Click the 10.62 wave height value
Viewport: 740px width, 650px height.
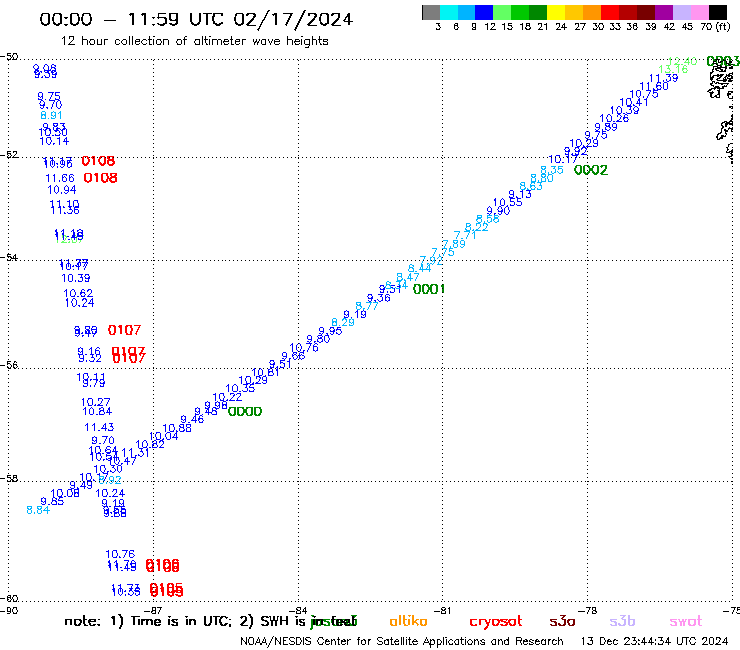(x=78, y=293)
